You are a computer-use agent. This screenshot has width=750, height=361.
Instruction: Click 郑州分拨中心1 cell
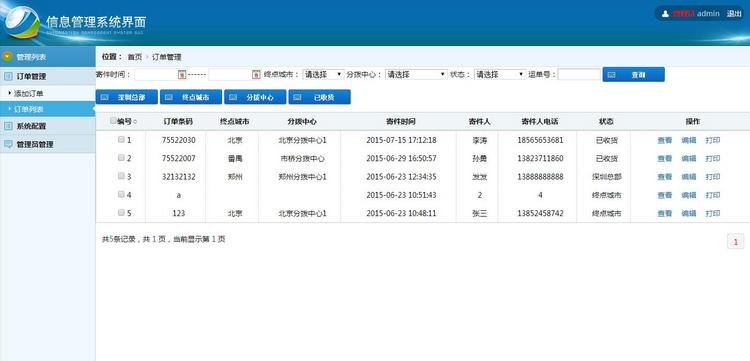pyautogui.click(x=302, y=176)
